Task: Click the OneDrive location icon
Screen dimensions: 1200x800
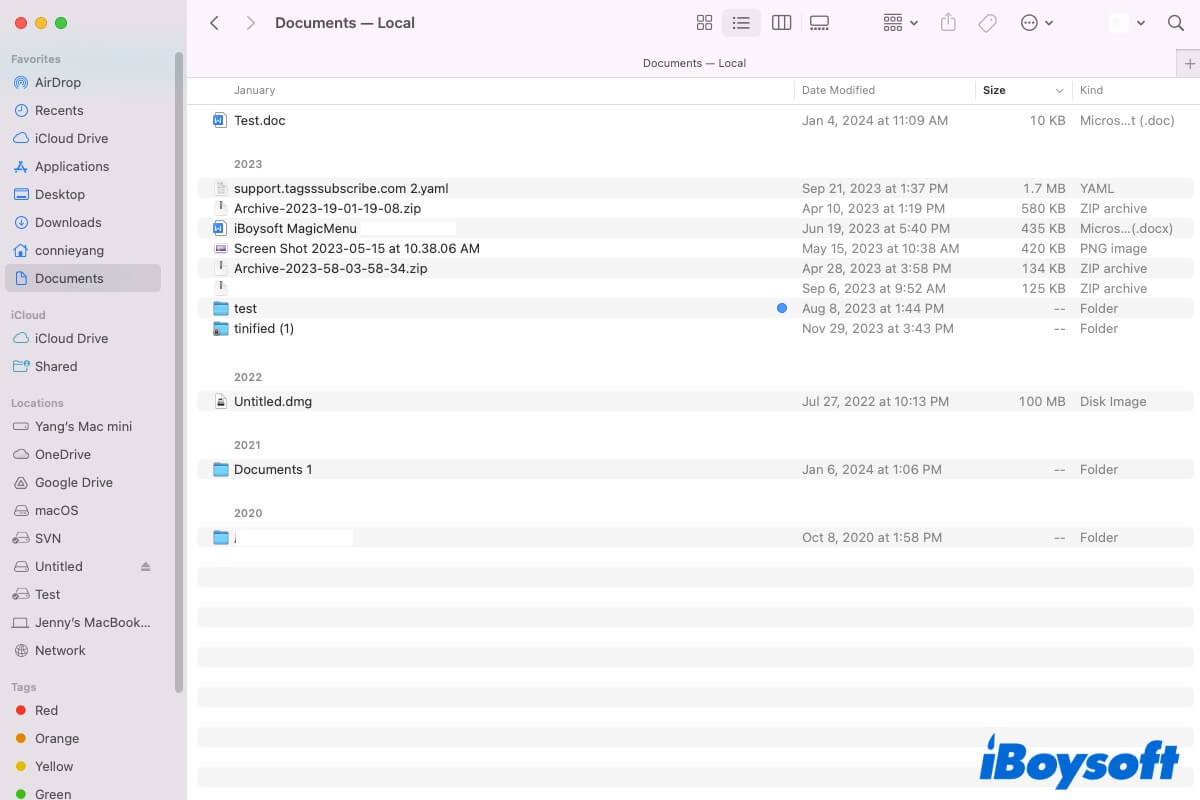Action: pos(20,454)
